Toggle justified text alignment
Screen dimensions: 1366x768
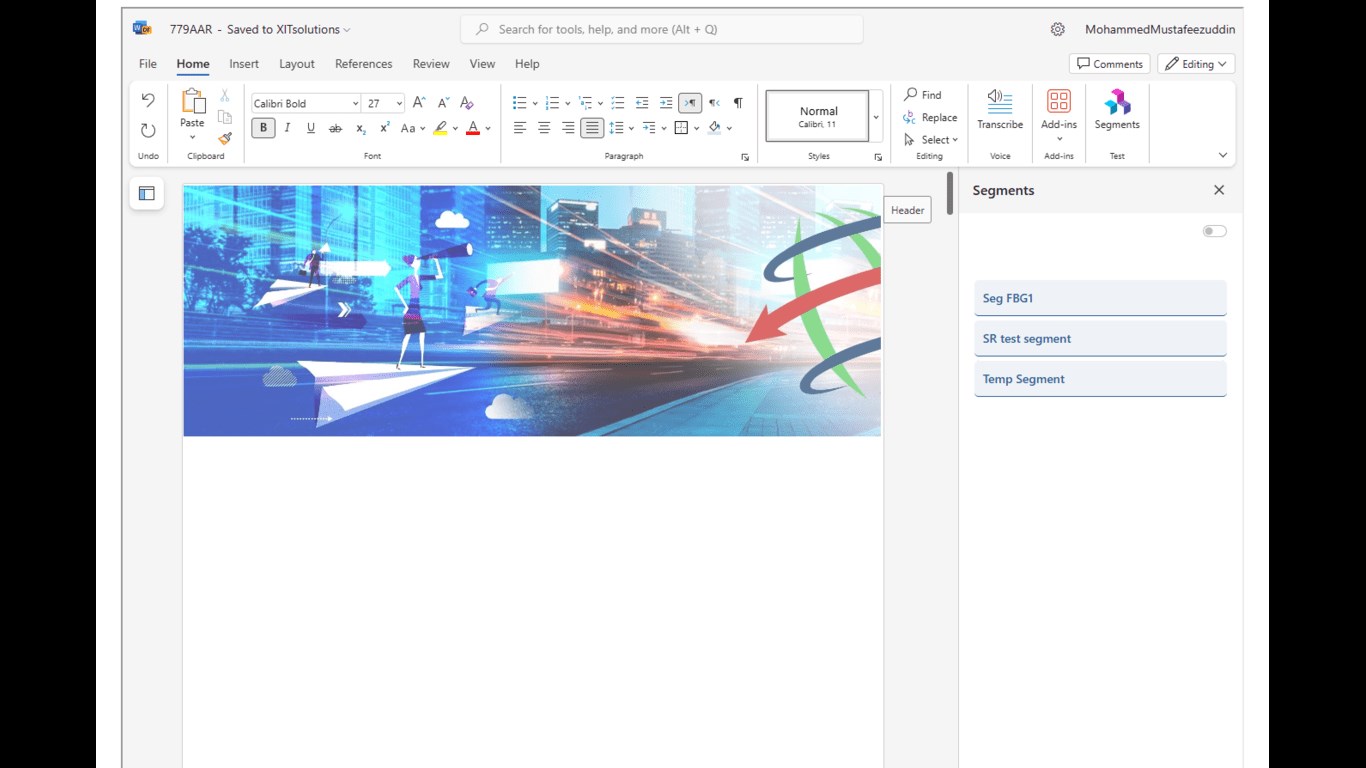coord(592,128)
